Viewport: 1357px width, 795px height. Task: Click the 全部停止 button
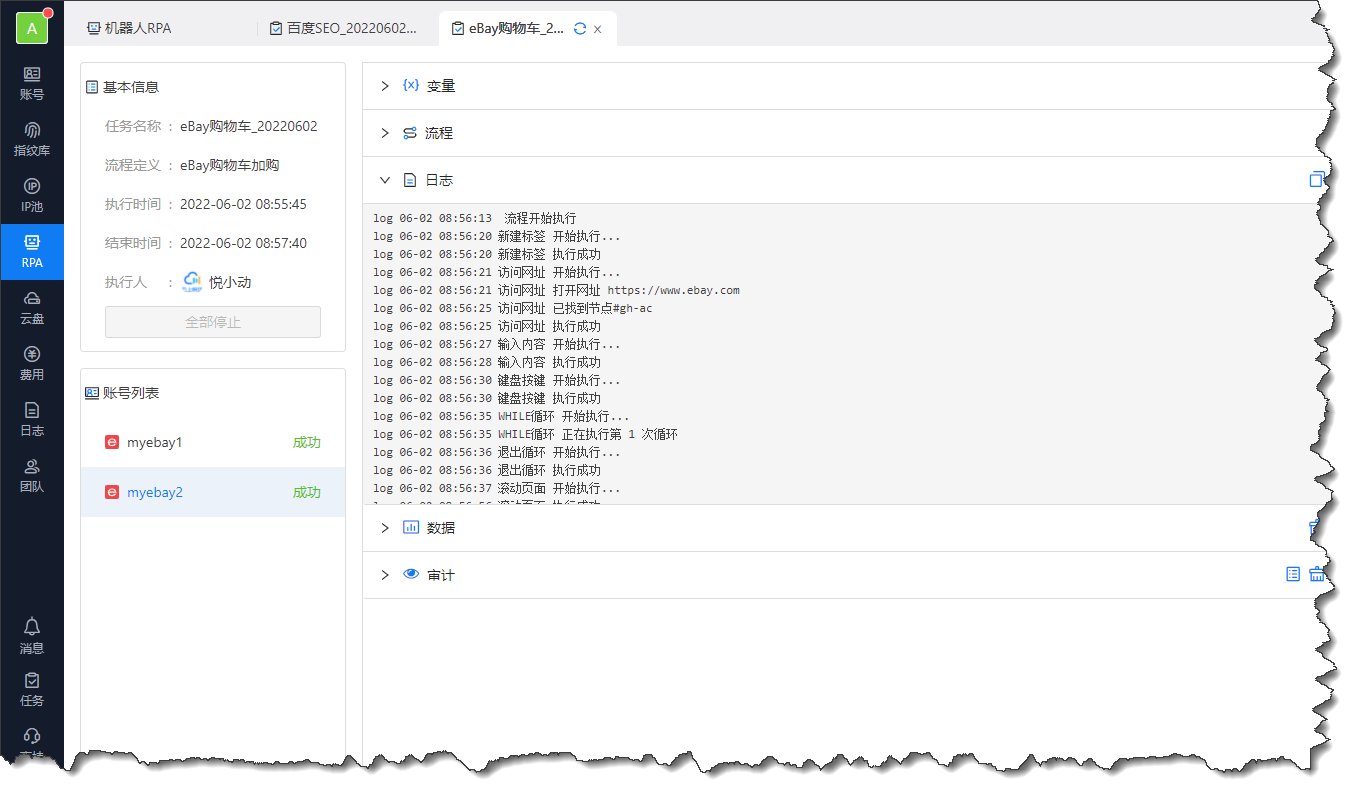pyautogui.click(x=213, y=322)
